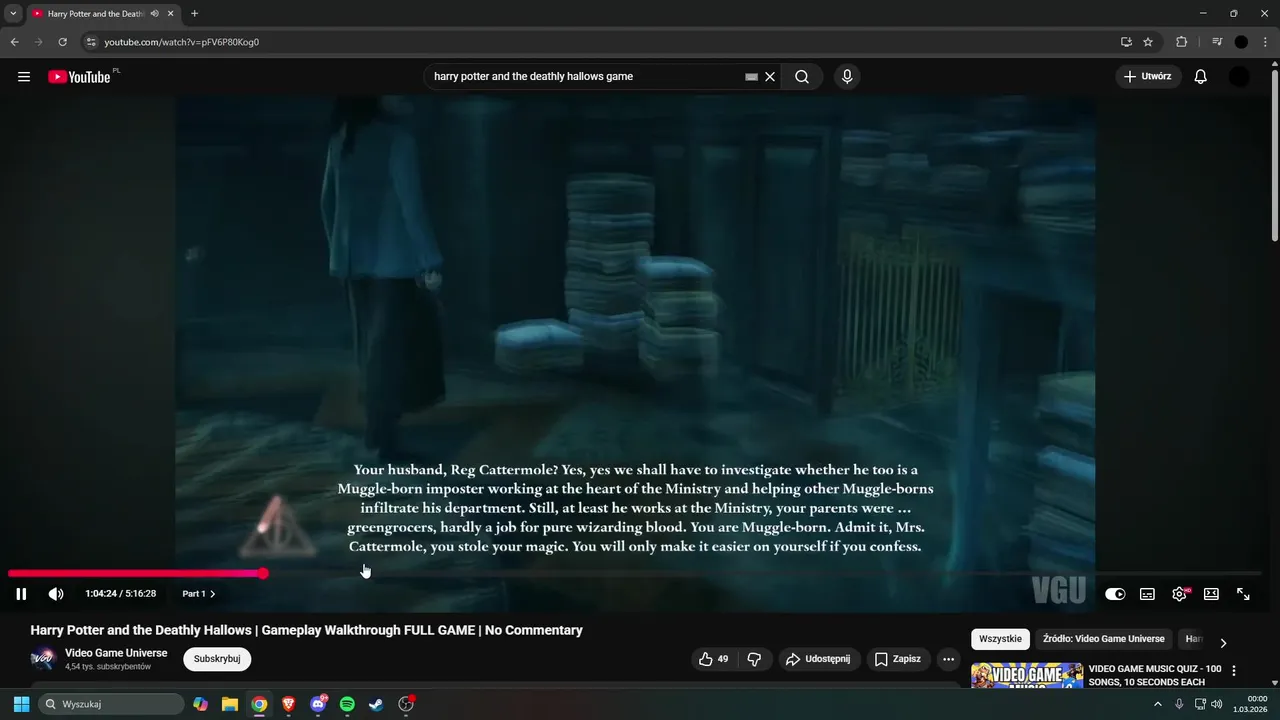Go back in browser history
Viewport: 1280px width, 720px height.
click(14, 42)
